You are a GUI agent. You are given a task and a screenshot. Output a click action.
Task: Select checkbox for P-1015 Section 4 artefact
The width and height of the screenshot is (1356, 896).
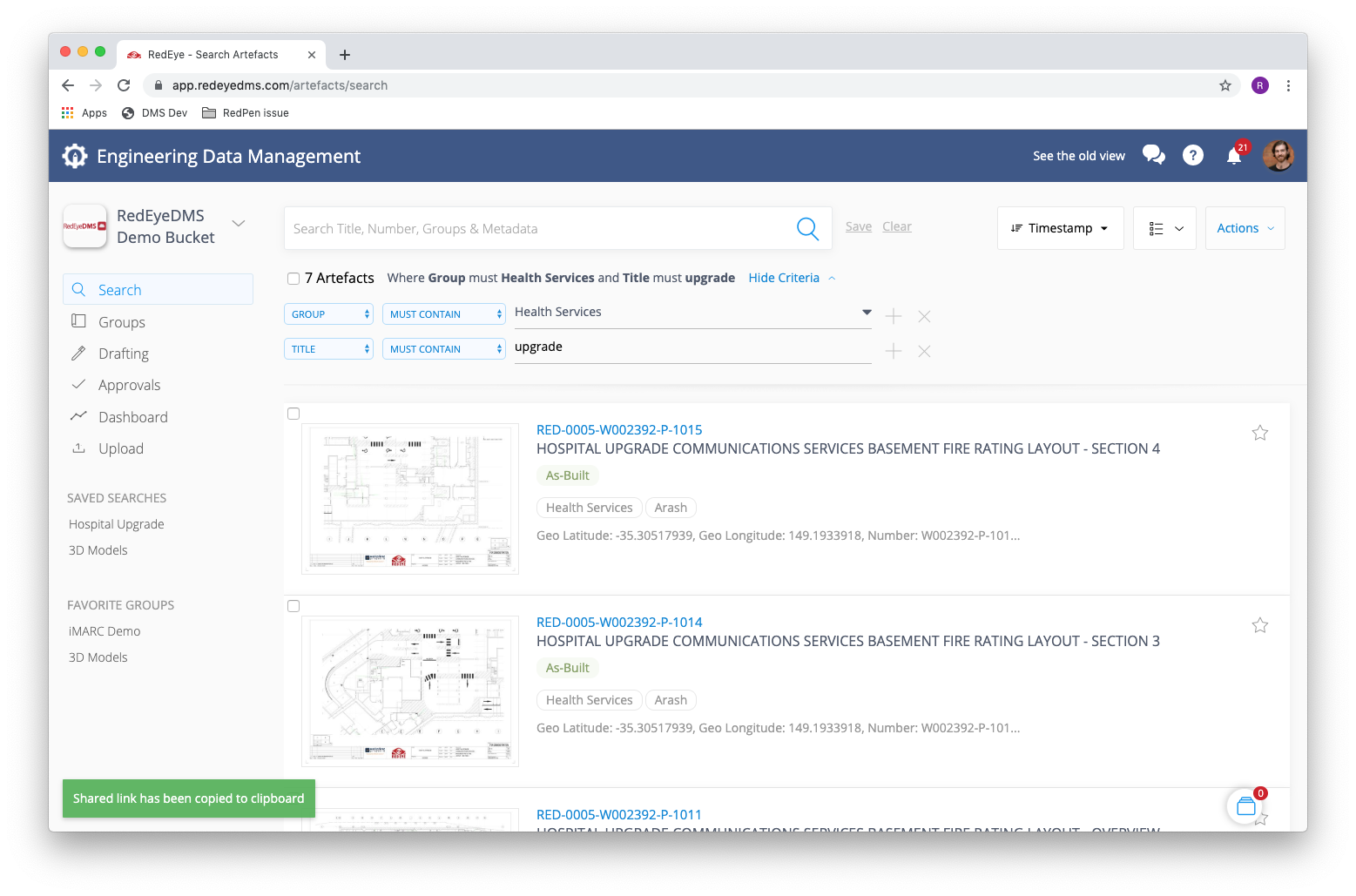pyautogui.click(x=293, y=414)
